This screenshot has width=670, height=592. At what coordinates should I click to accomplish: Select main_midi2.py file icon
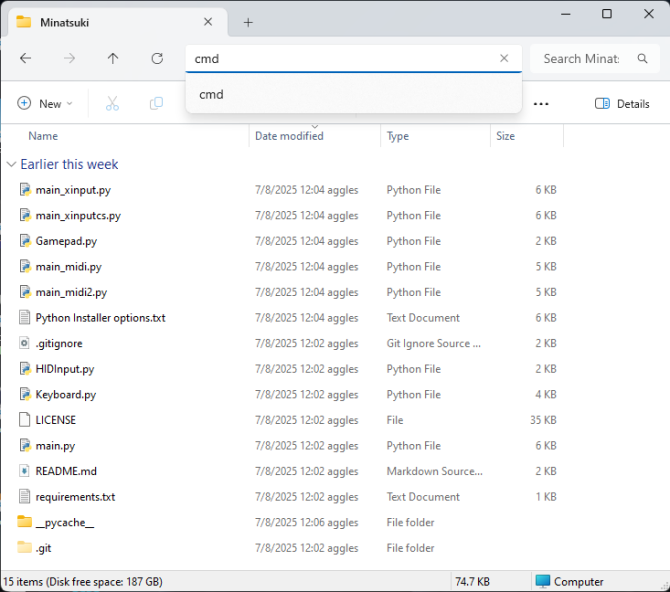(25, 292)
